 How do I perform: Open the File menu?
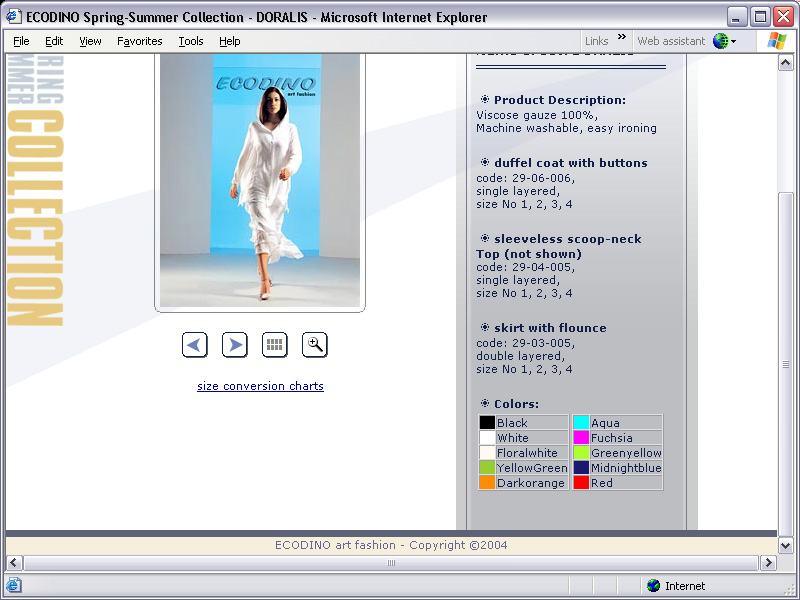point(21,41)
